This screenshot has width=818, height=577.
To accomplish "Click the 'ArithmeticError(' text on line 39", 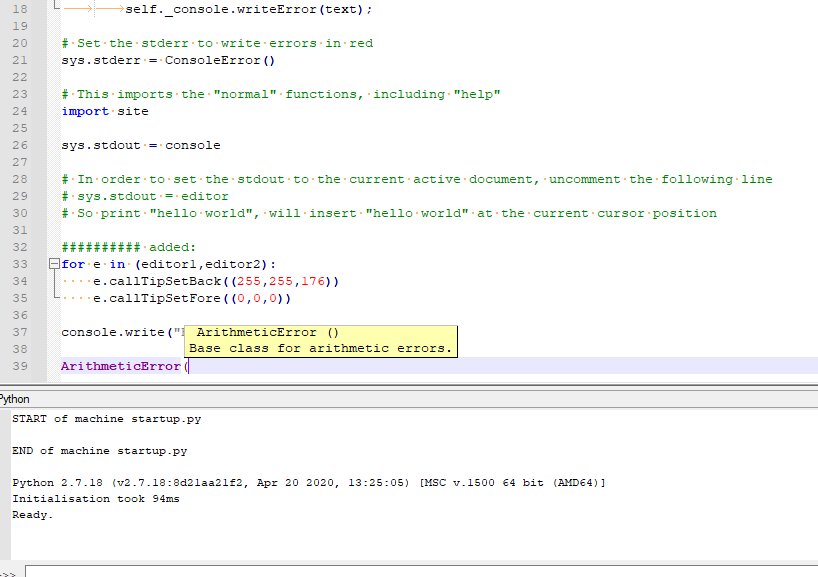I will (x=124, y=366).
